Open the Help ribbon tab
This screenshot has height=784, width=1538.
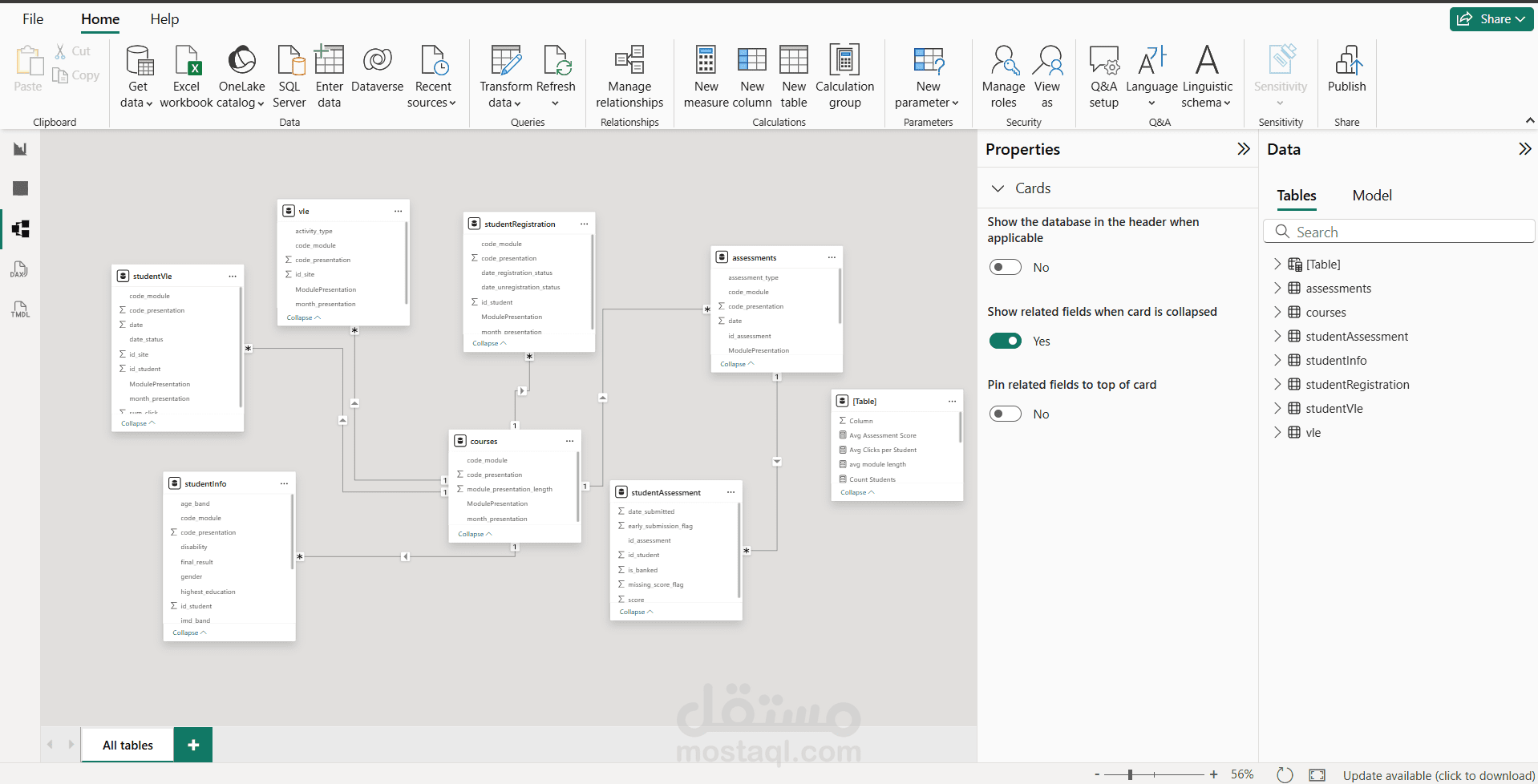164,19
